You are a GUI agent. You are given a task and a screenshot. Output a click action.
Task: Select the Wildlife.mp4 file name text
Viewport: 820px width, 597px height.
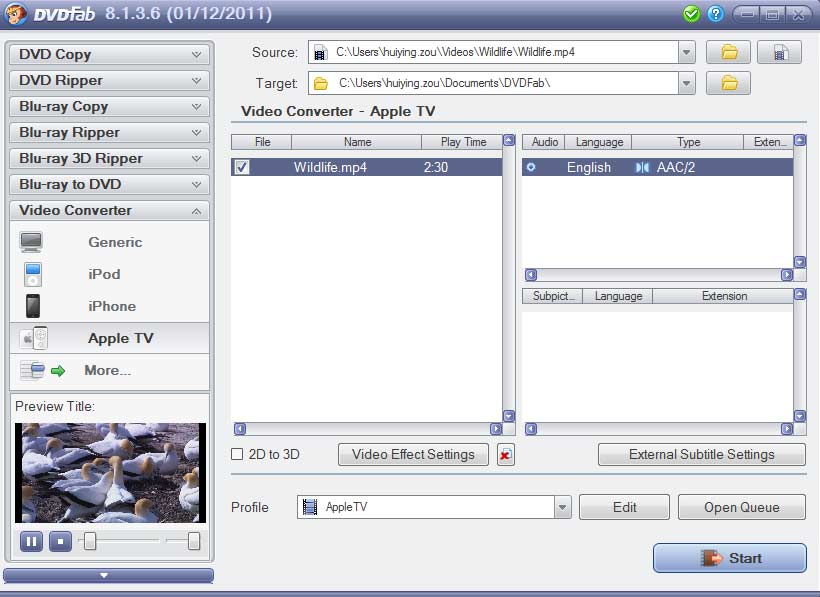click(330, 167)
